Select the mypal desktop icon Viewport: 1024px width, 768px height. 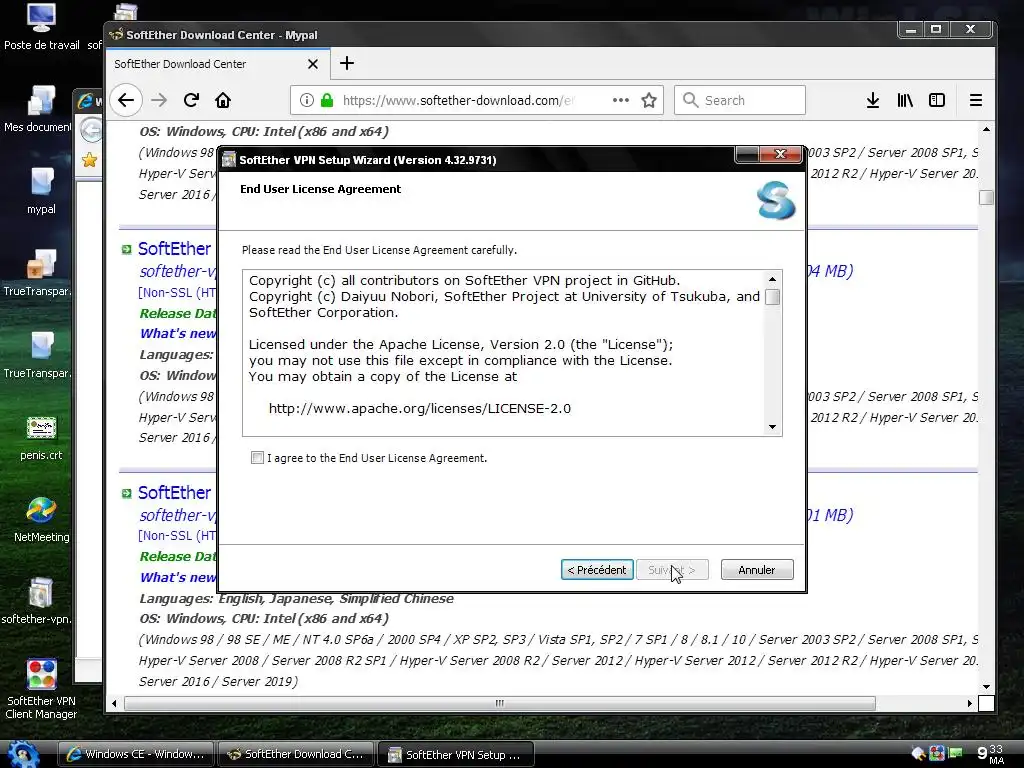41,191
